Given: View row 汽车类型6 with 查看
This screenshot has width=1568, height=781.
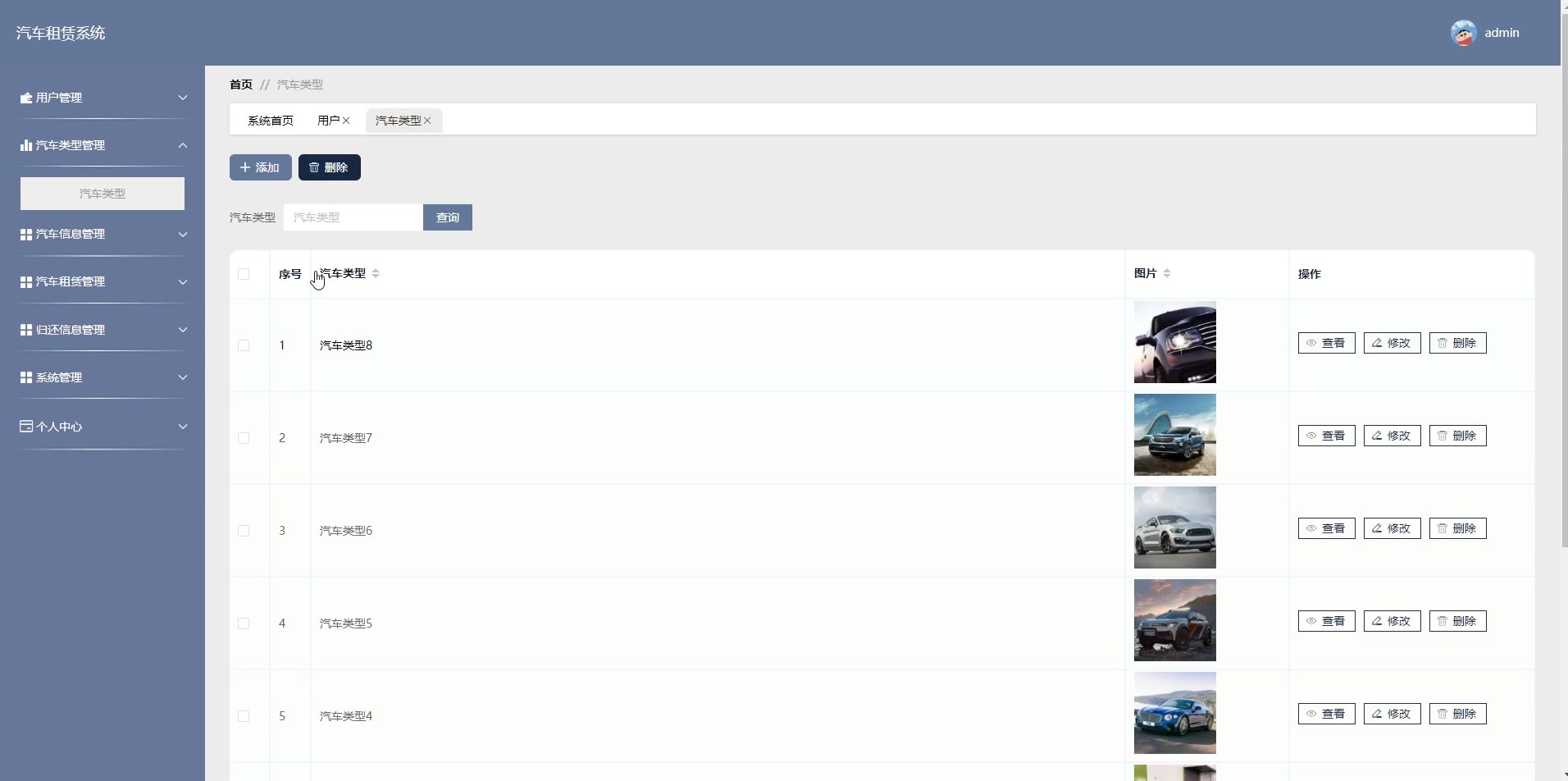Looking at the screenshot, I should 1327,528.
